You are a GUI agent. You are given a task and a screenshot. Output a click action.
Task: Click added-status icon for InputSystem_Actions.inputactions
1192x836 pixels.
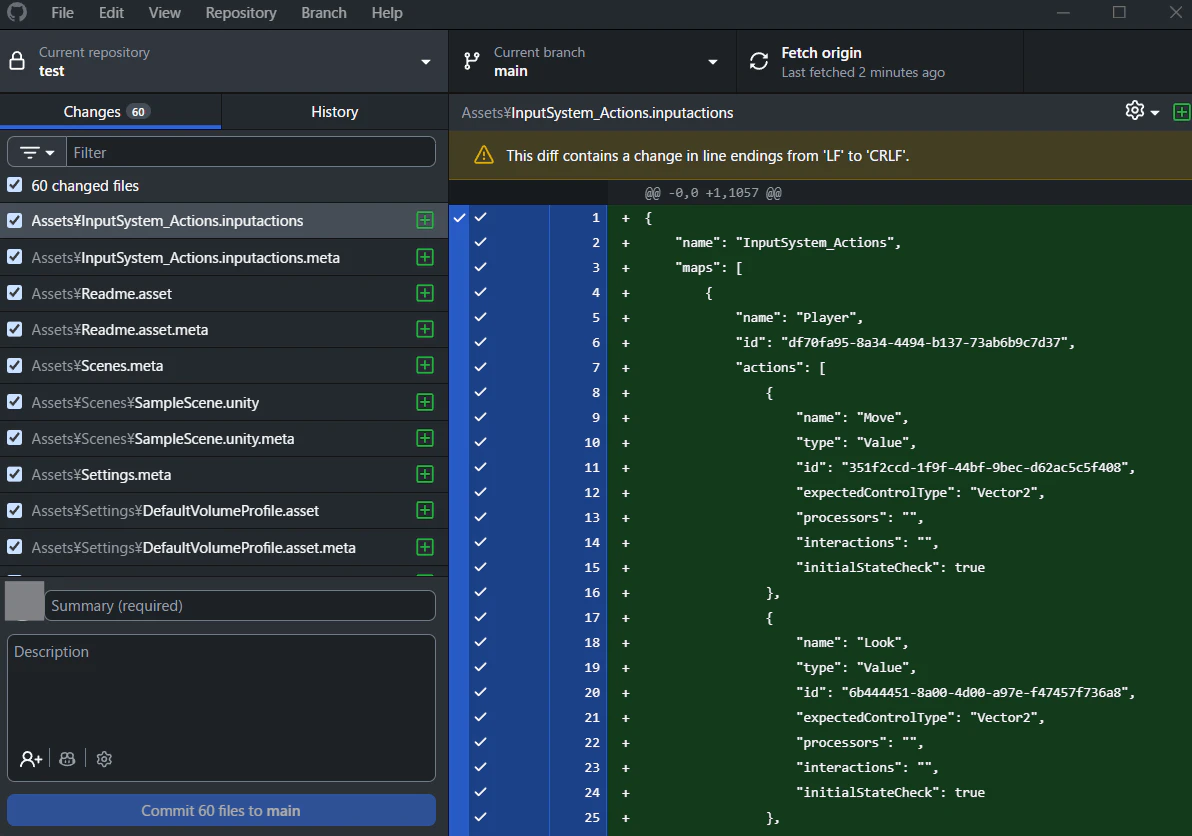pos(425,220)
